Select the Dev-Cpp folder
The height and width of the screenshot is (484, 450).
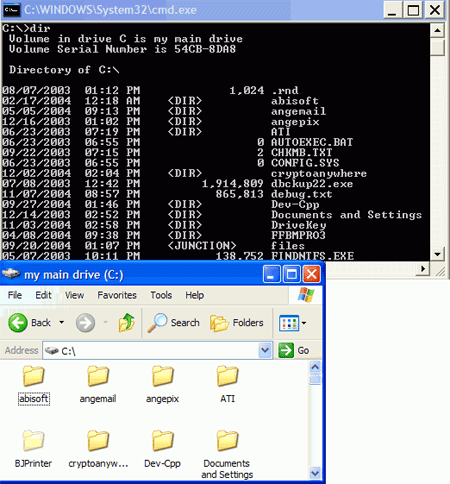coord(162,449)
